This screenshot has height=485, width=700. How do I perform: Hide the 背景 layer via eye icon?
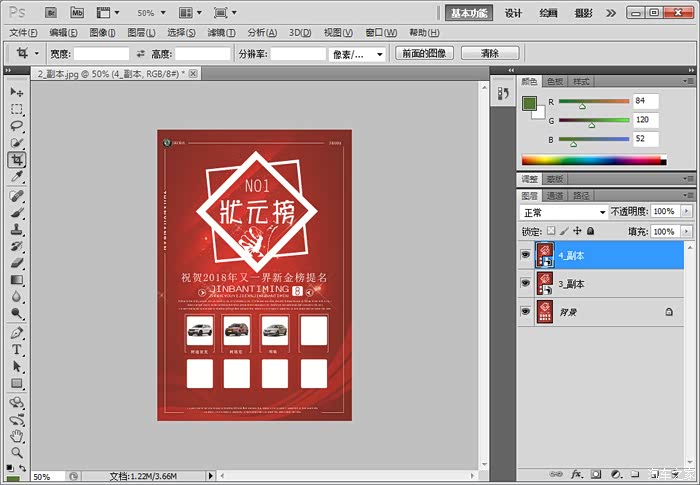coord(526,312)
